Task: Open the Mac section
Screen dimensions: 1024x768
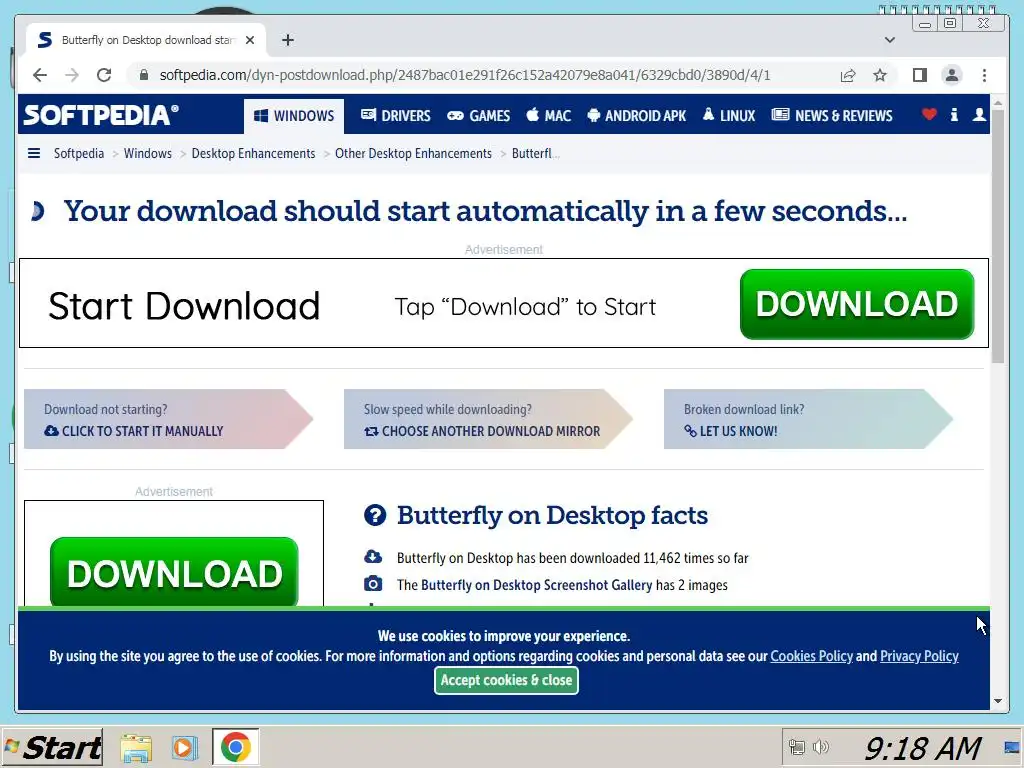Action: coord(549,116)
